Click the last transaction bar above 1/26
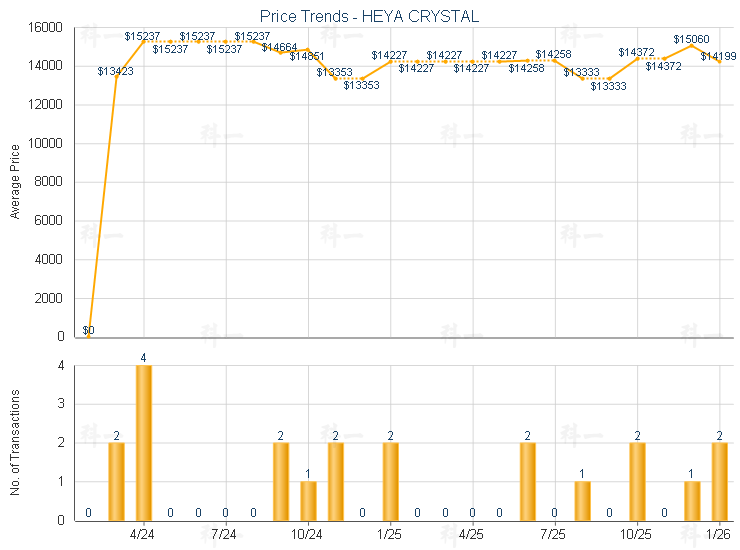 [x=719, y=481]
